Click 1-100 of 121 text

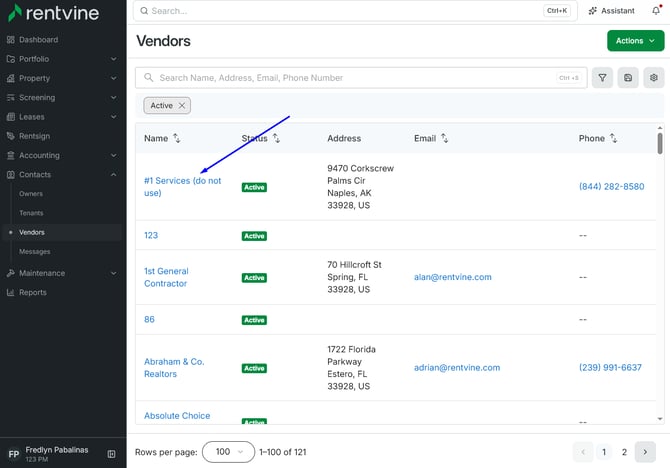283,452
